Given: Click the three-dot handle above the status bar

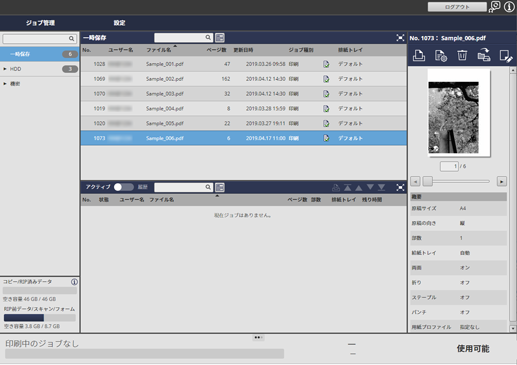Looking at the screenshot, I should point(258,338).
